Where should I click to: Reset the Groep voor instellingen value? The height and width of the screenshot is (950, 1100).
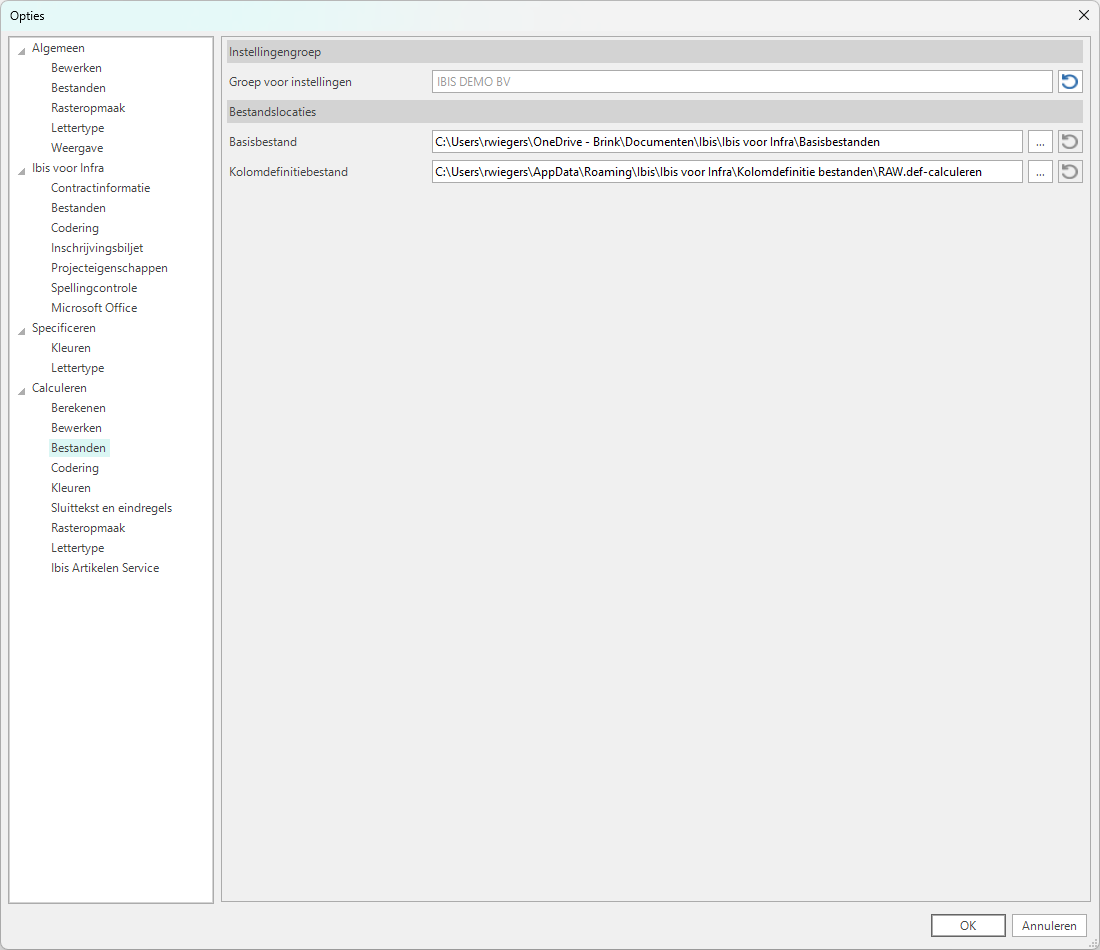(1070, 82)
